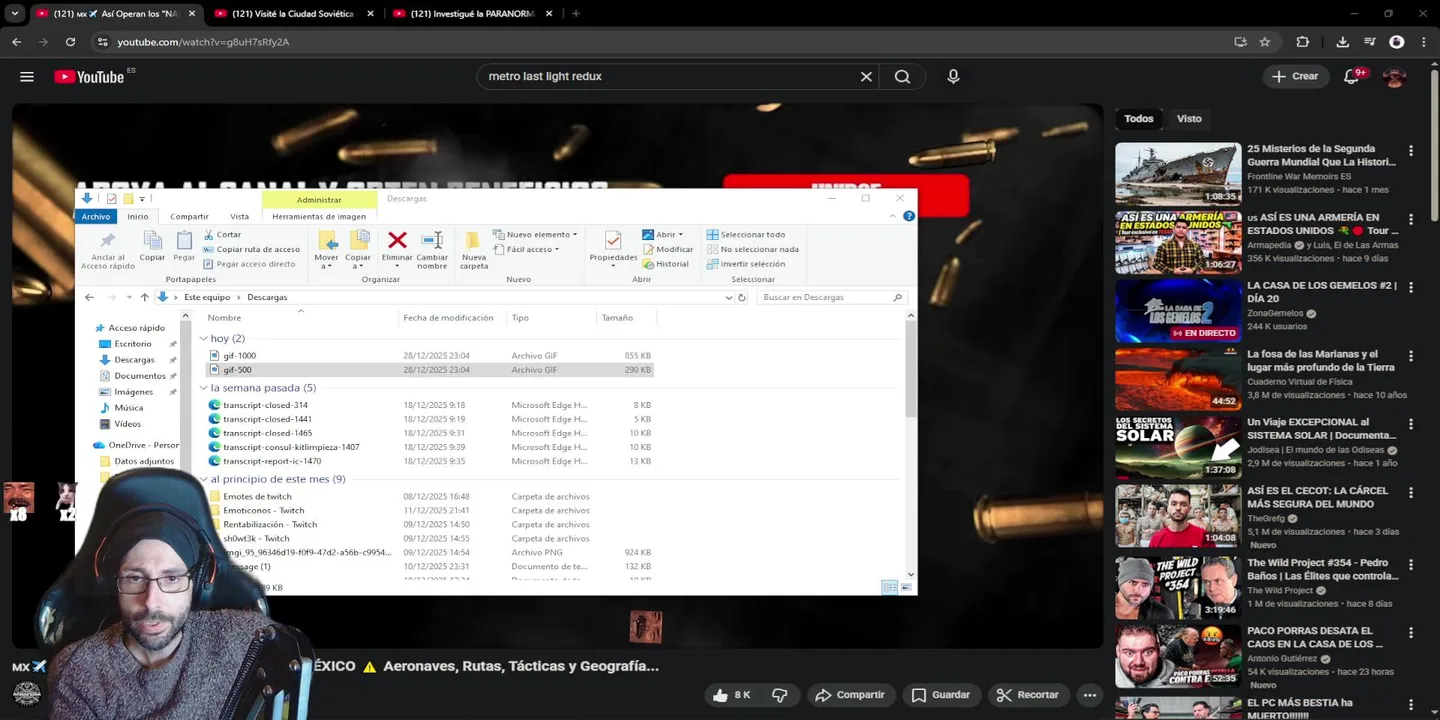The image size is (1440, 720).
Task: Click the dislike thumbs-down button
Action: tap(780, 695)
